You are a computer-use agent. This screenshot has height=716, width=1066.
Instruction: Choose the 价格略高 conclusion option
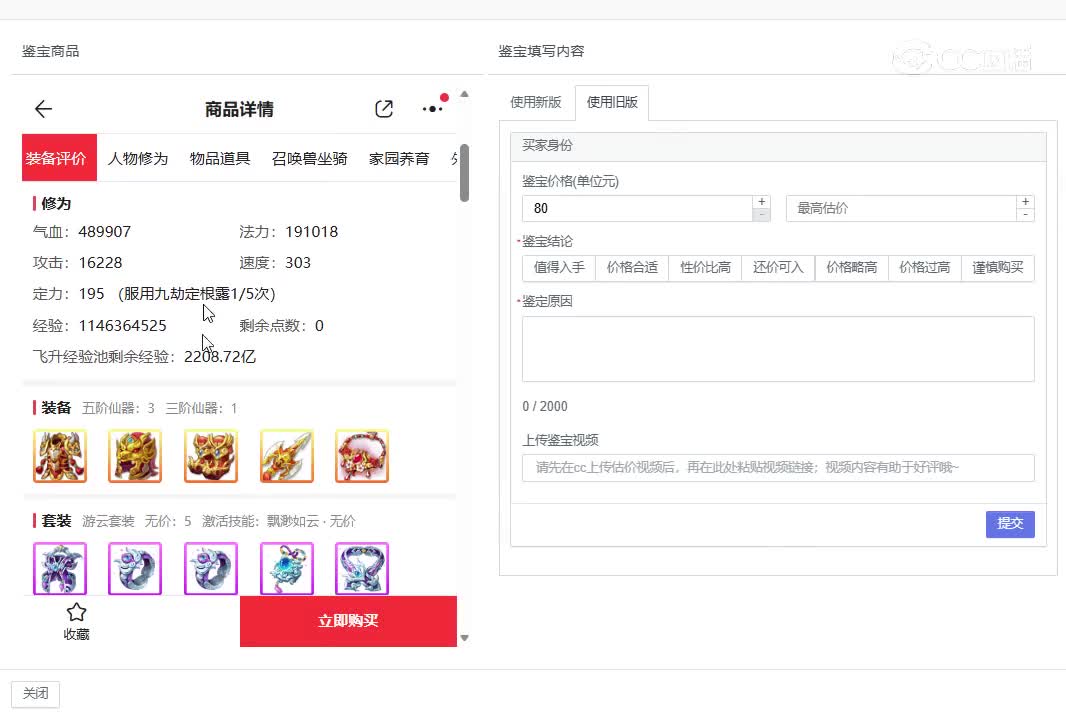pyautogui.click(x=851, y=267)
